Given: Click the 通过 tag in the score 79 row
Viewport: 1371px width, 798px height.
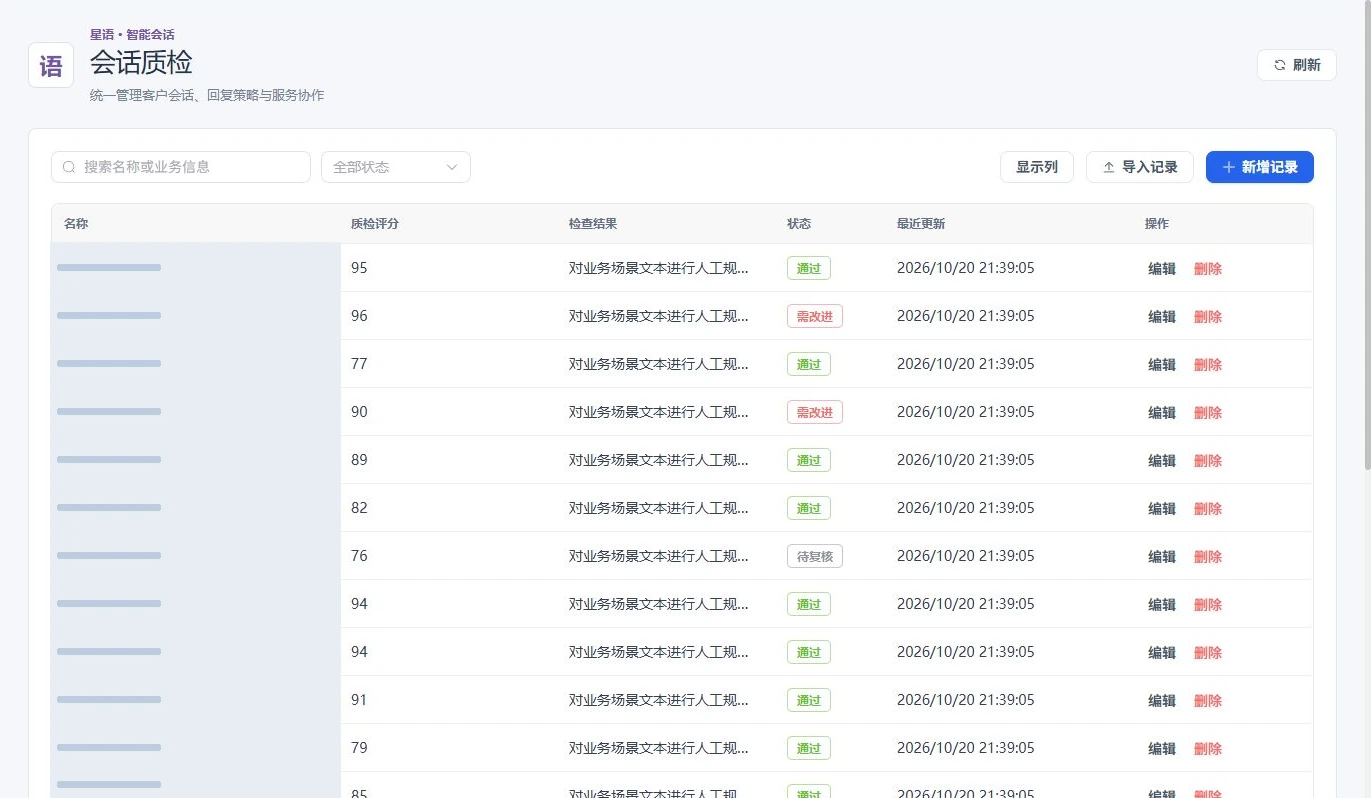Looking at the screenshot, I should (809, 748).
